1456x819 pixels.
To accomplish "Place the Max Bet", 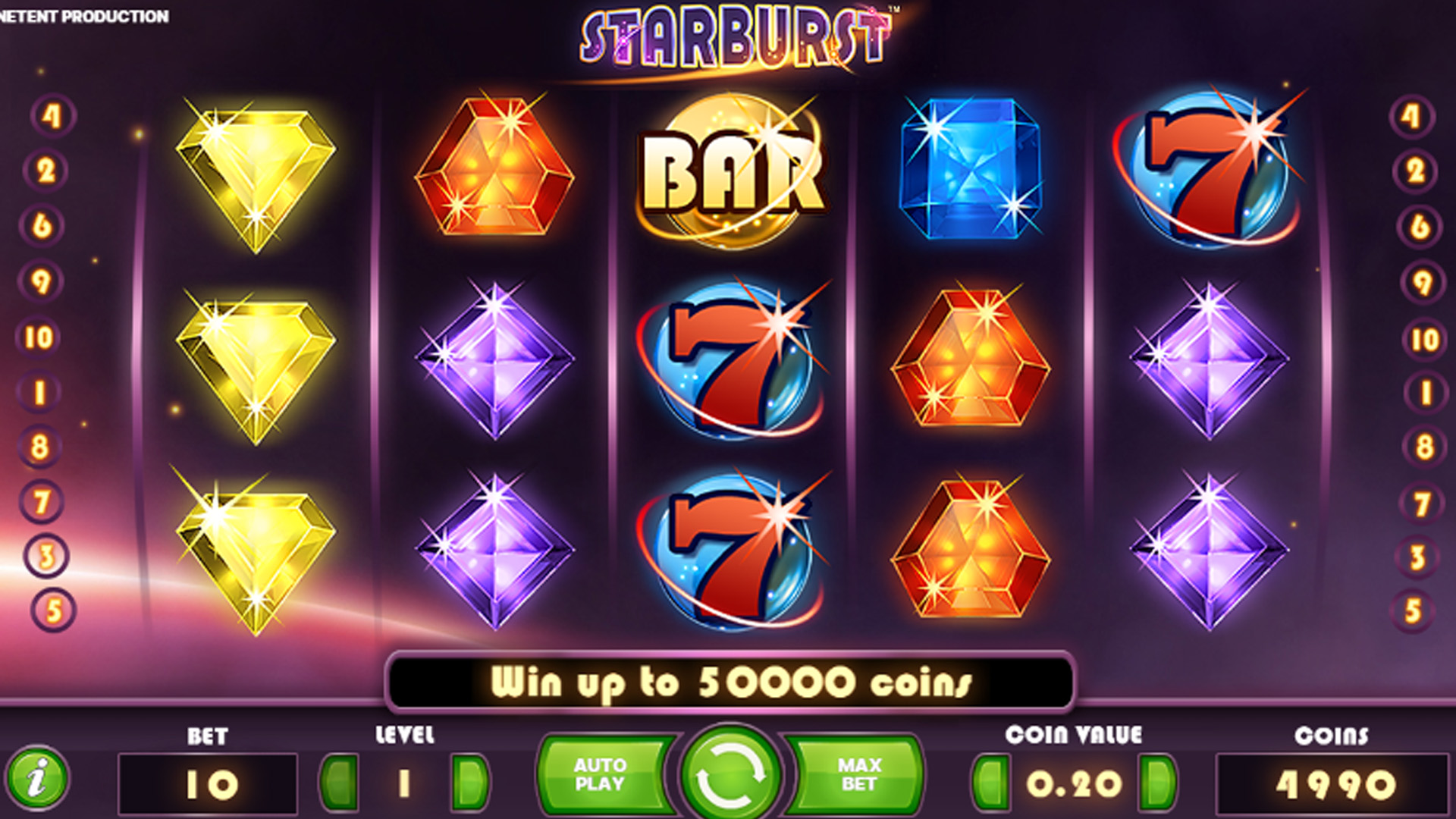I will coord(857,774).
